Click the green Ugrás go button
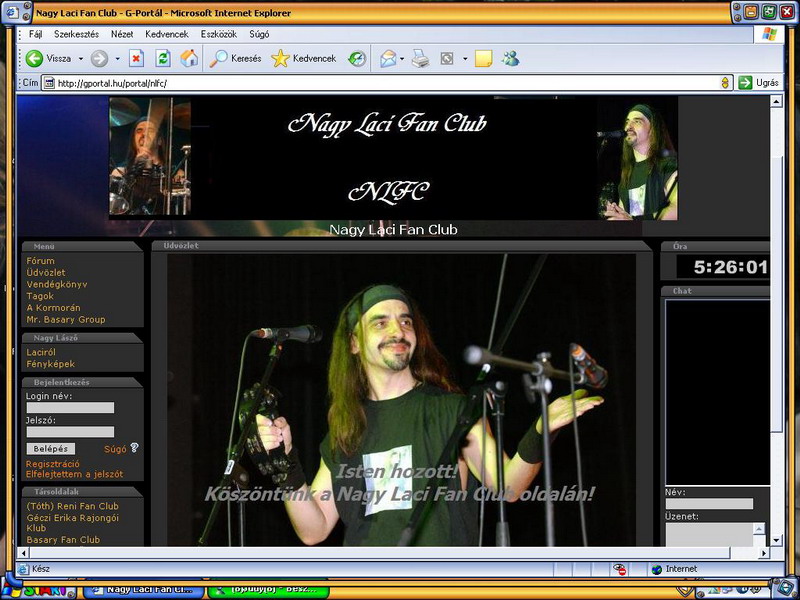Viewport: 800px width, 600px height. pyautogui.click(x=745, y=83)
